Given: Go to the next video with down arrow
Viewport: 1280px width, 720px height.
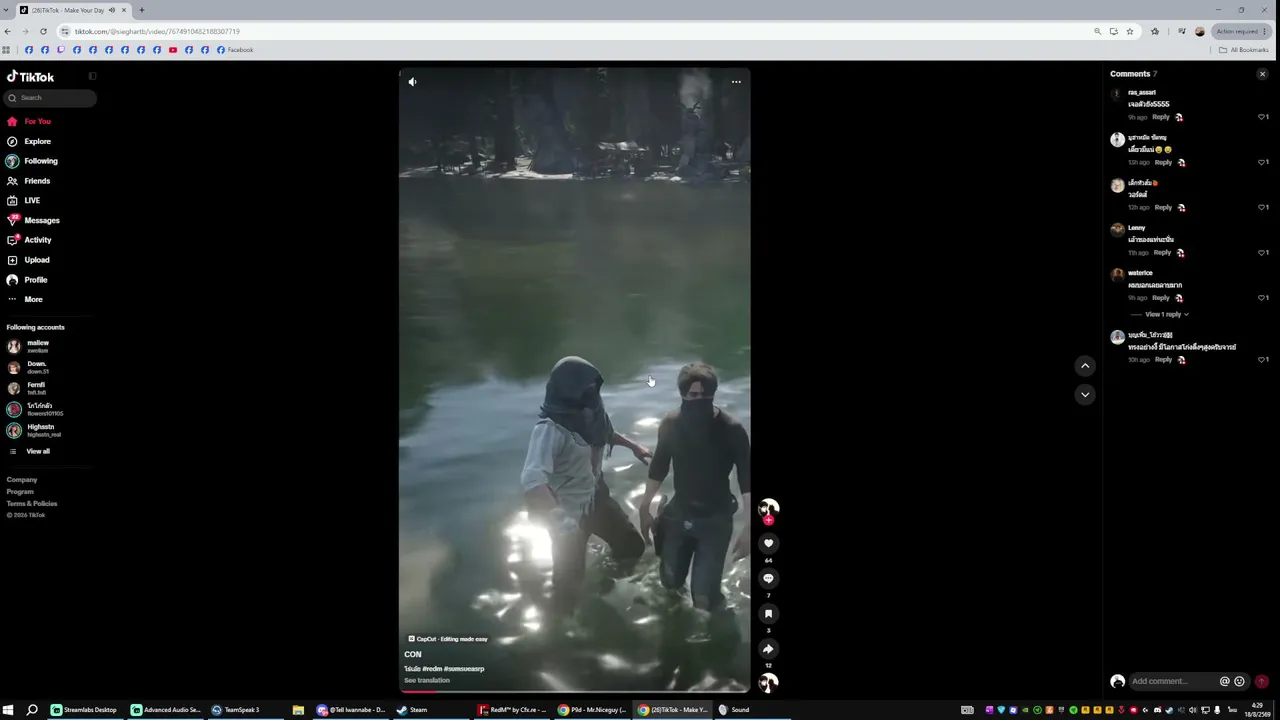Looking at the screenshot, I should coord(1085,395).
